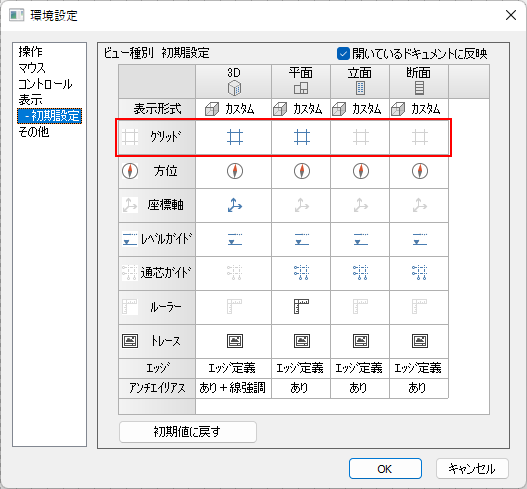Click the 初期値に戻す button
This screenshot has width=527, height=489.
[188, 432]
